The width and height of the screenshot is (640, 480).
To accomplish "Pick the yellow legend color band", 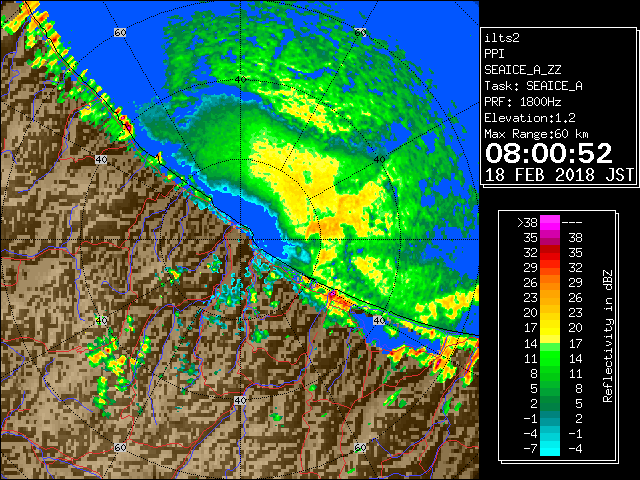I will click(550, 329).
